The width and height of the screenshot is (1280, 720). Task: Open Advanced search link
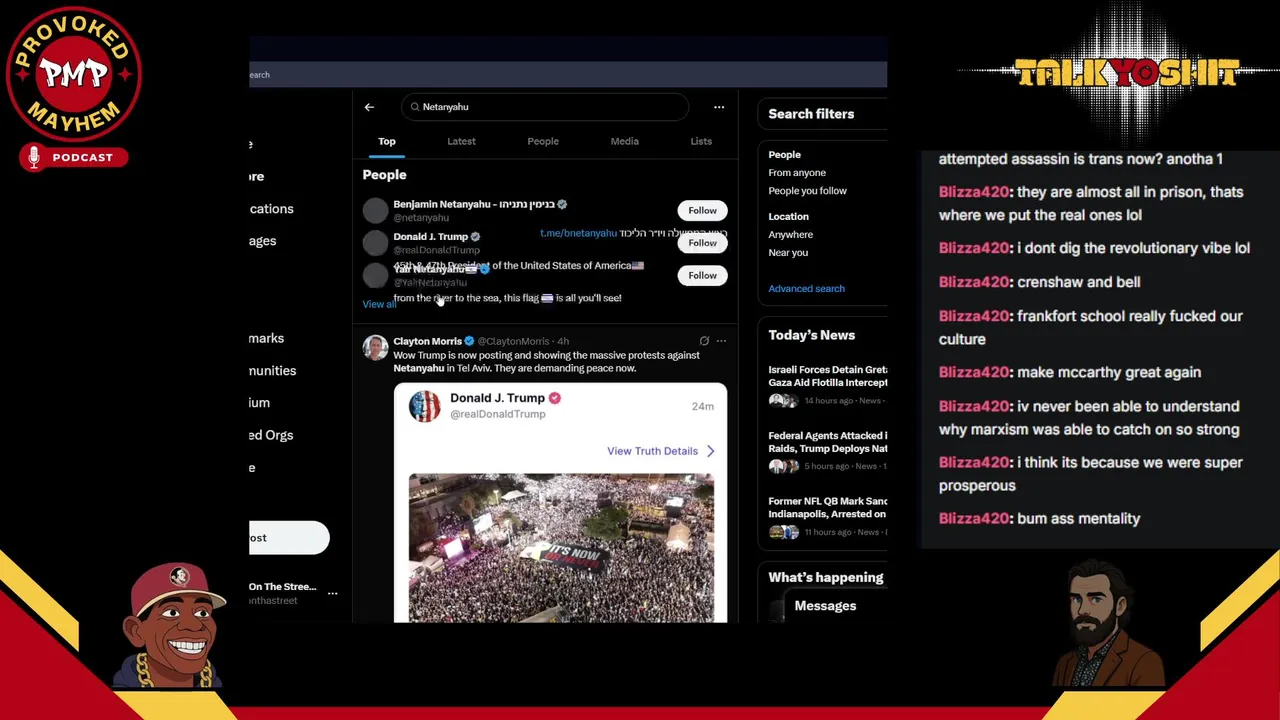(x=806, y=289)
